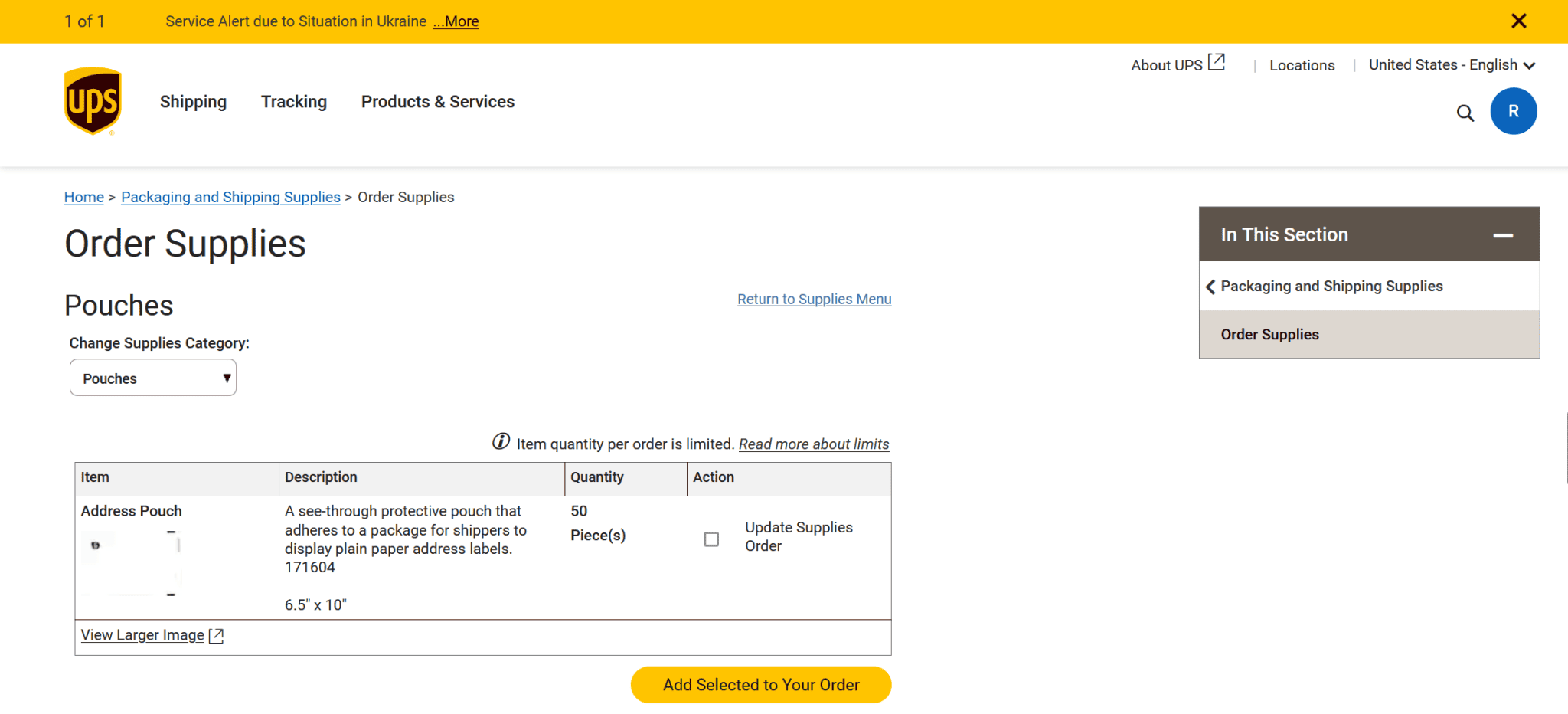Screen dimensions: 1568x714
Task: Open Return to Supplies Menu link
Action: pyautogui.click(x=814, y=299)
